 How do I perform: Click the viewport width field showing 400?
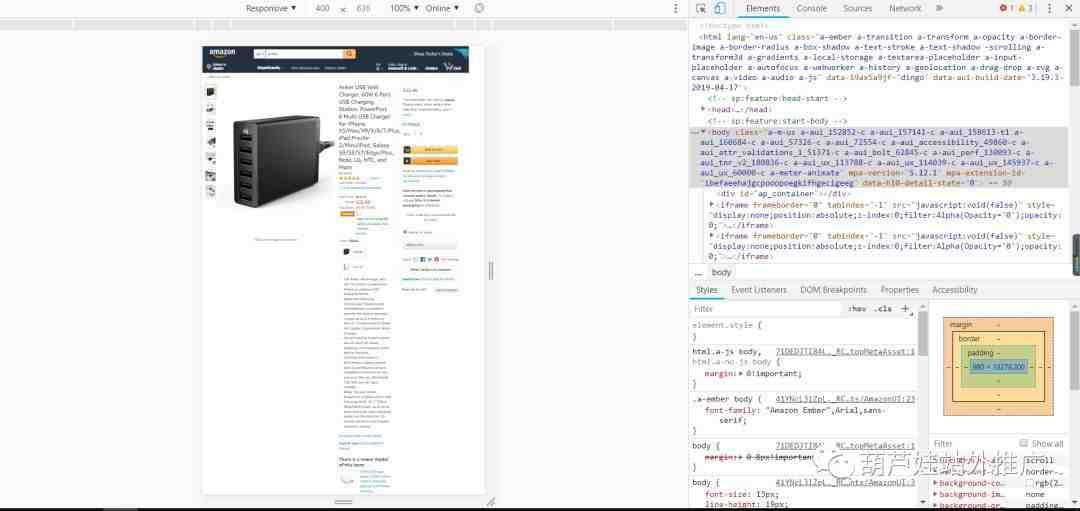(x=322, y=8)
